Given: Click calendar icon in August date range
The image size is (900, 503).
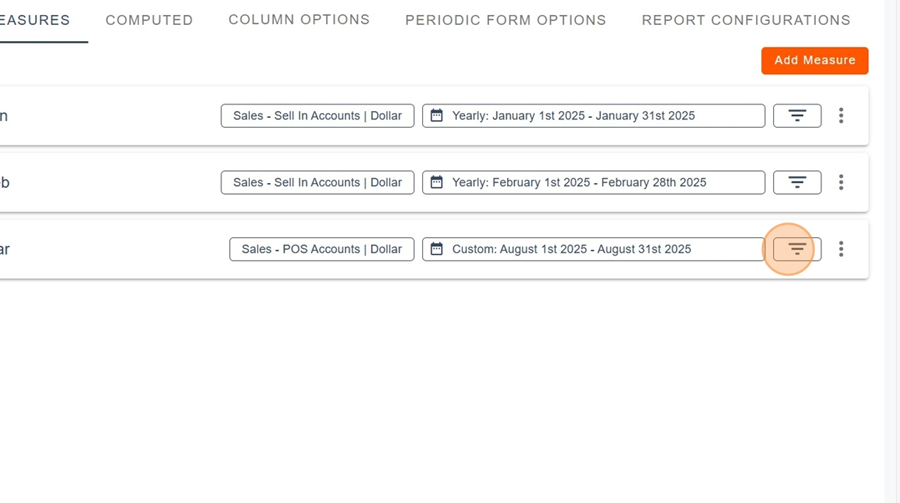Looking at the screenshot, I should (436, 249).
